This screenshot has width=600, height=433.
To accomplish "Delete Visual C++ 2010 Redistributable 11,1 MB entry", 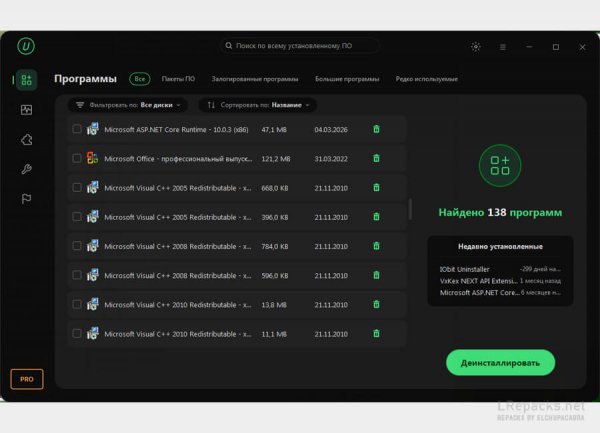I will point(377,334).
